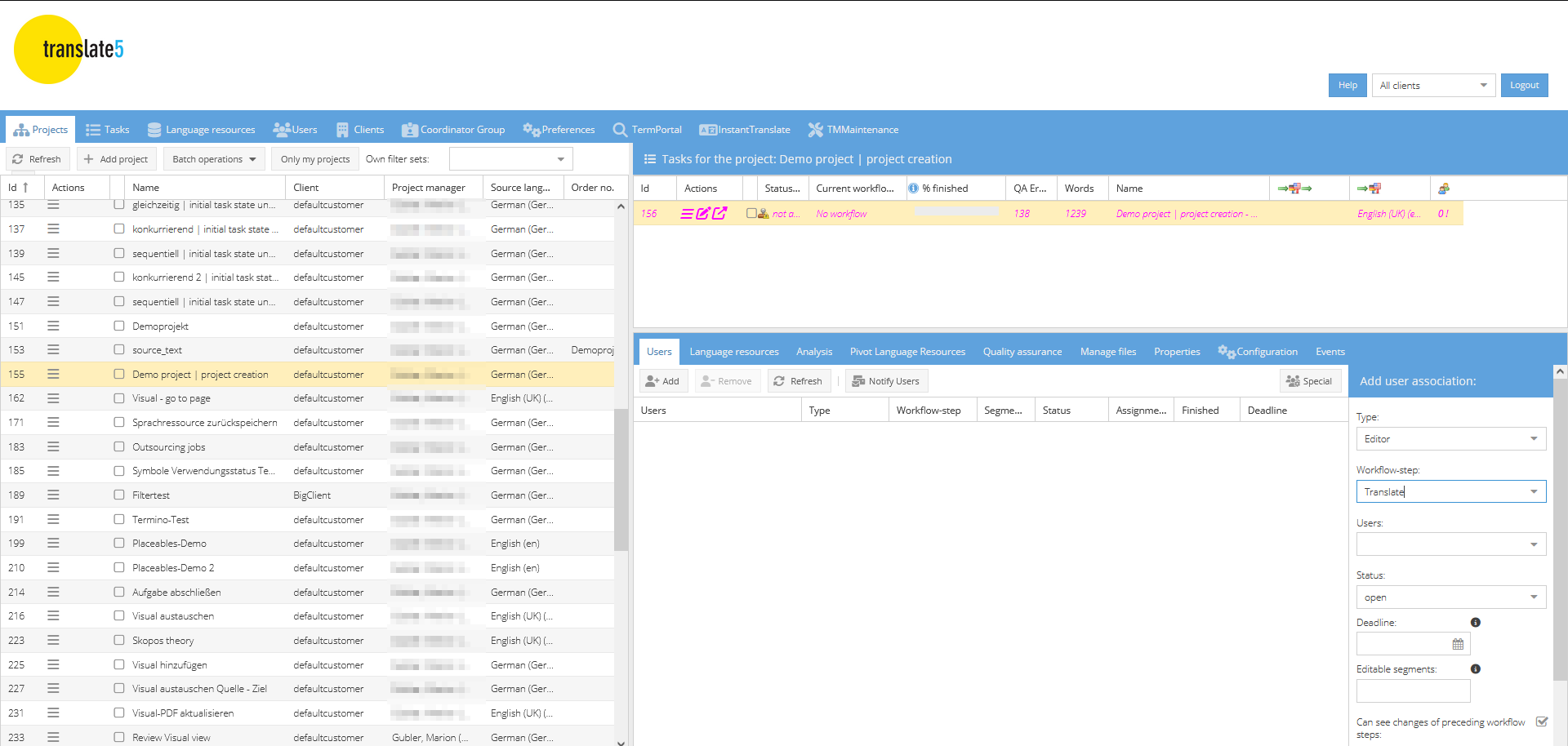Expand the Batch operations dropdown
The image size is (1568, 746).
pos(214,159)
